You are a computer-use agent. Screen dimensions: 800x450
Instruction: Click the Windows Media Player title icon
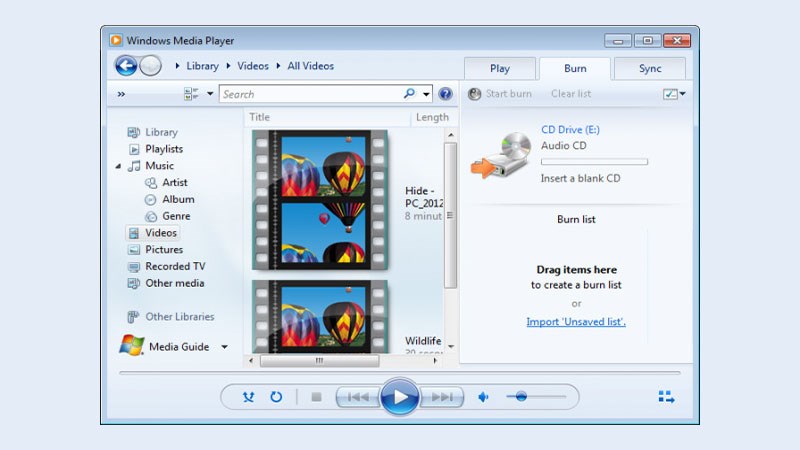116,40
